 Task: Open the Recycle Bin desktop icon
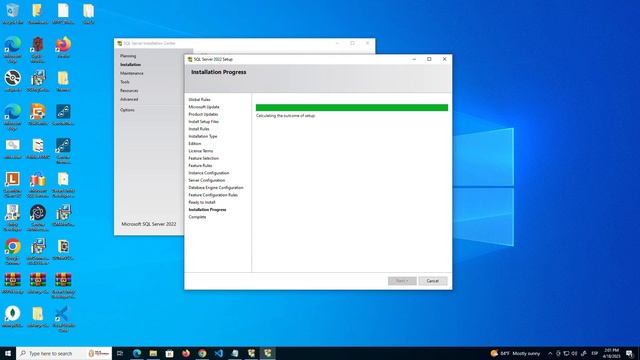click(x=13, y=13)
